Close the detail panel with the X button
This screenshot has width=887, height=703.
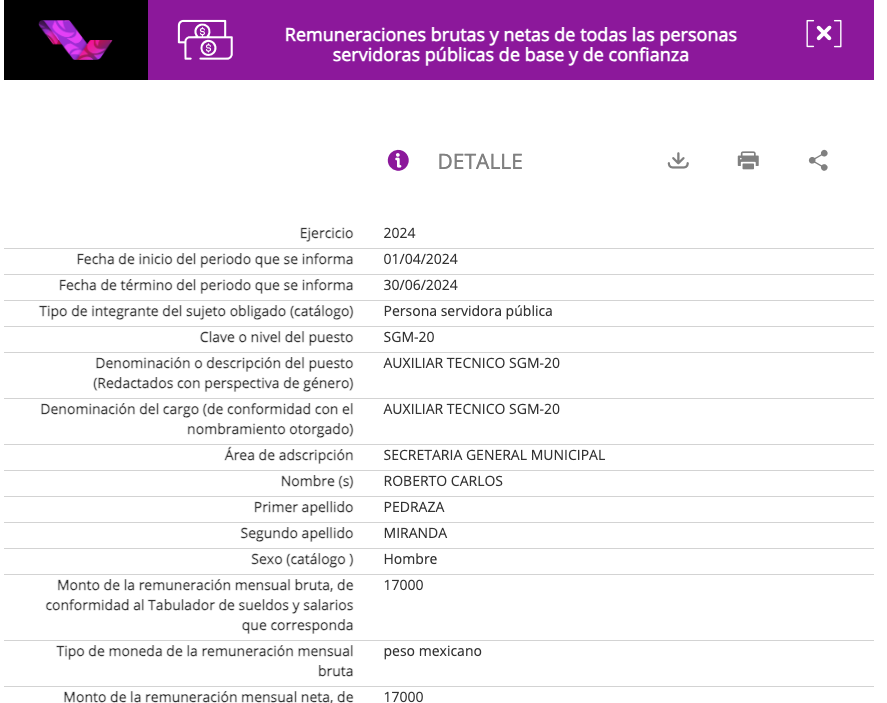pos(824,34)
